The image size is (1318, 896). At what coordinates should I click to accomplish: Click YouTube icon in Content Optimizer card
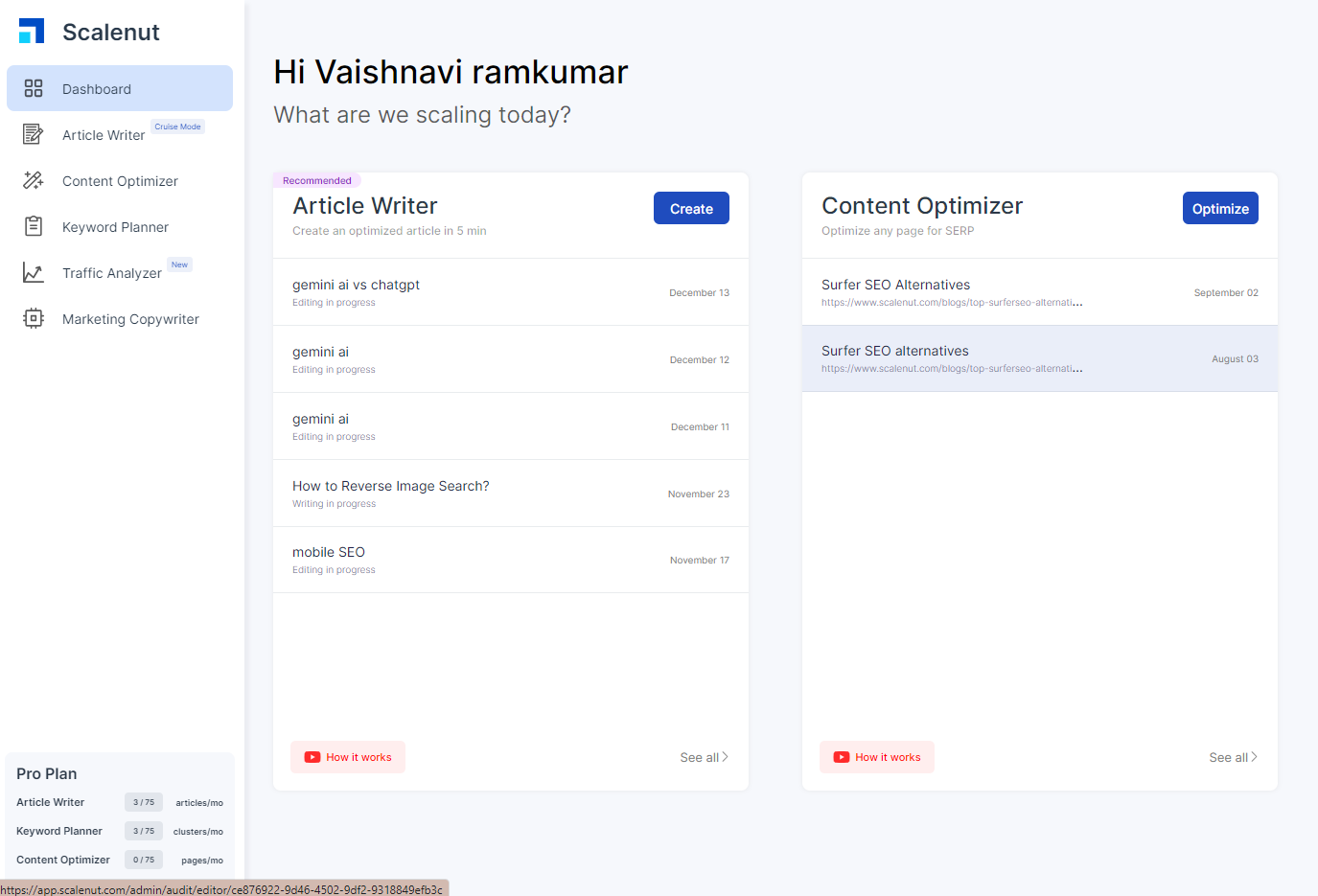pos(842,757)
